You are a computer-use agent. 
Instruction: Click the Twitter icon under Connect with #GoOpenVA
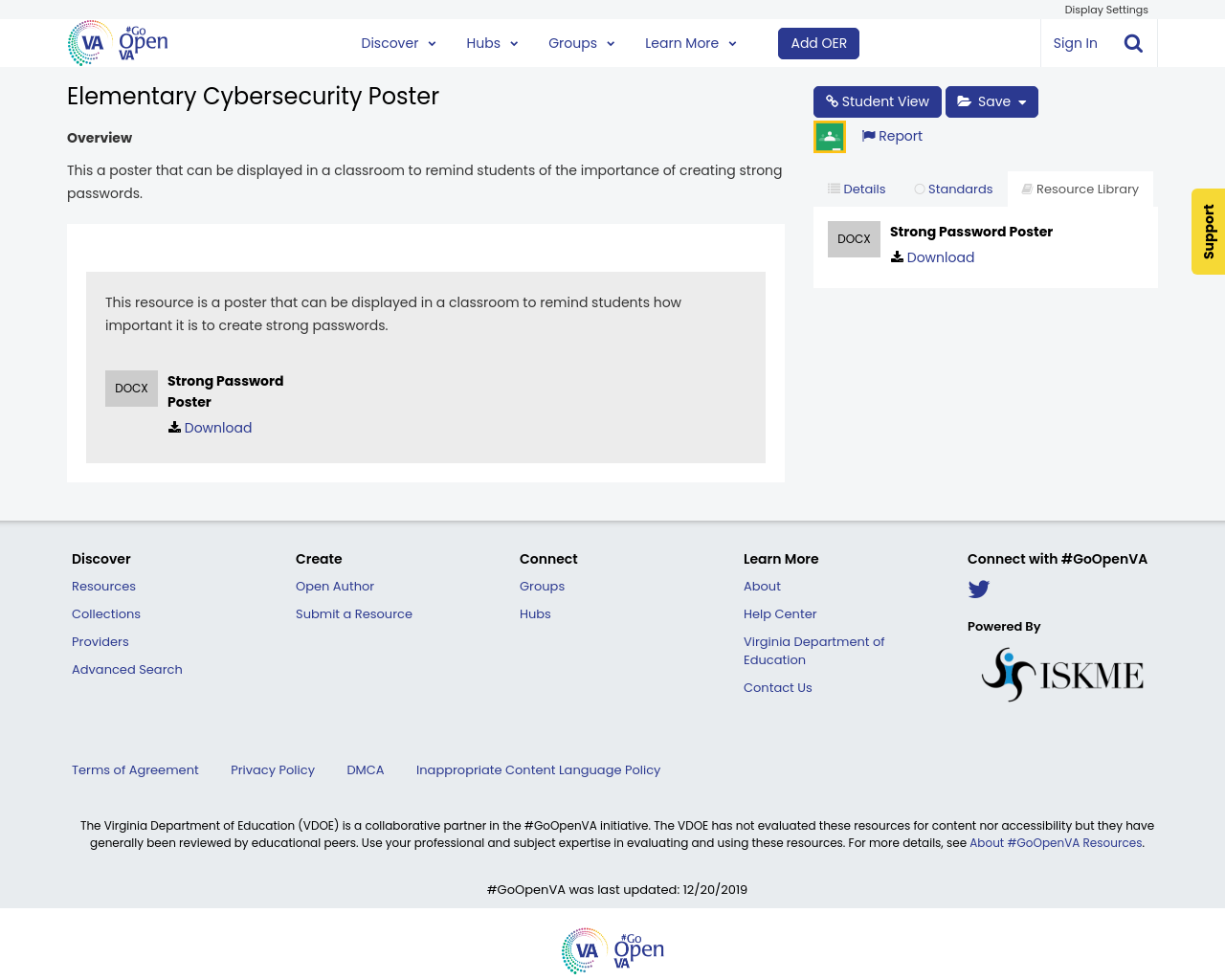click(978, 588)
